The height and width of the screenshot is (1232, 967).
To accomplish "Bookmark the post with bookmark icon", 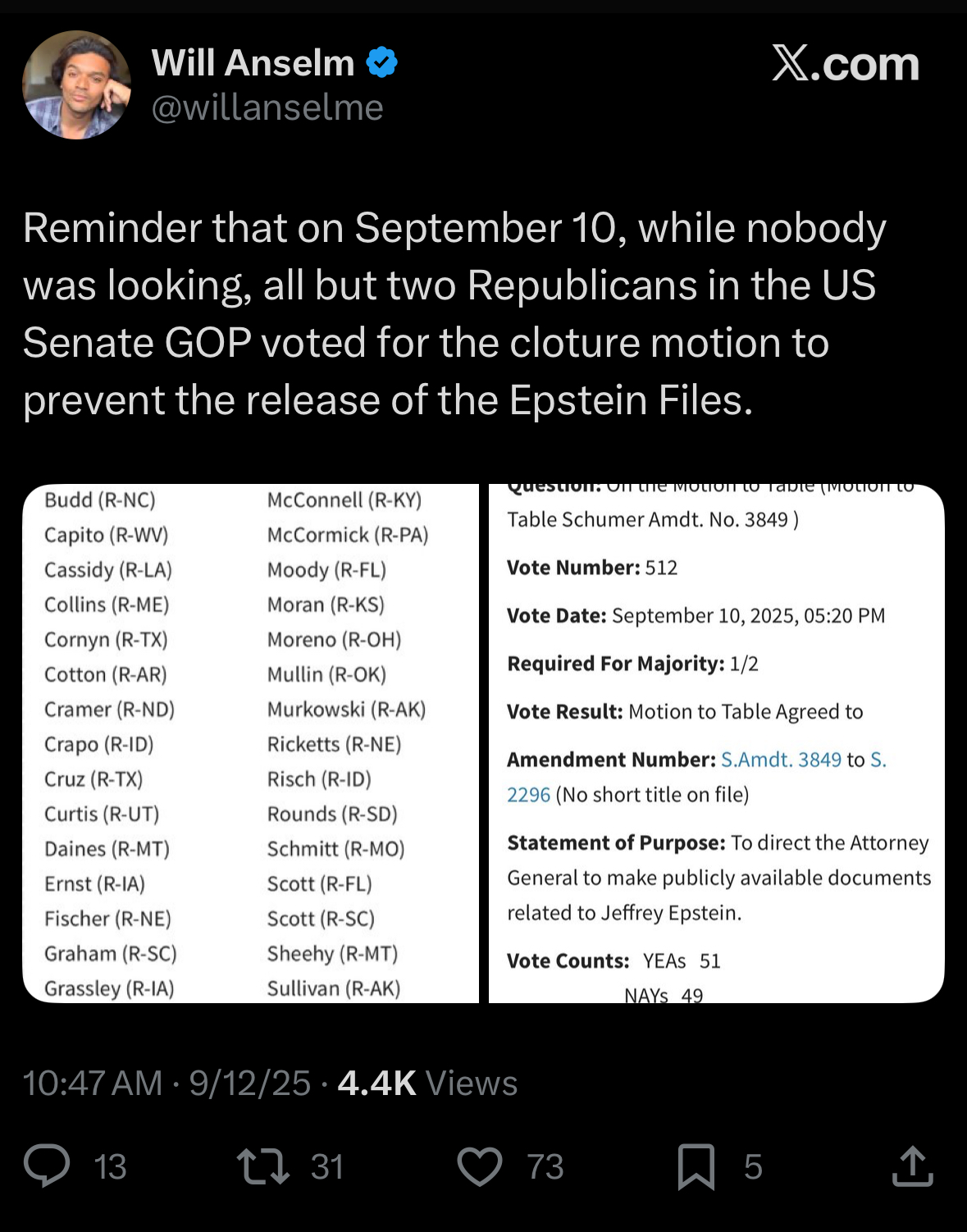I will 696,1166.
